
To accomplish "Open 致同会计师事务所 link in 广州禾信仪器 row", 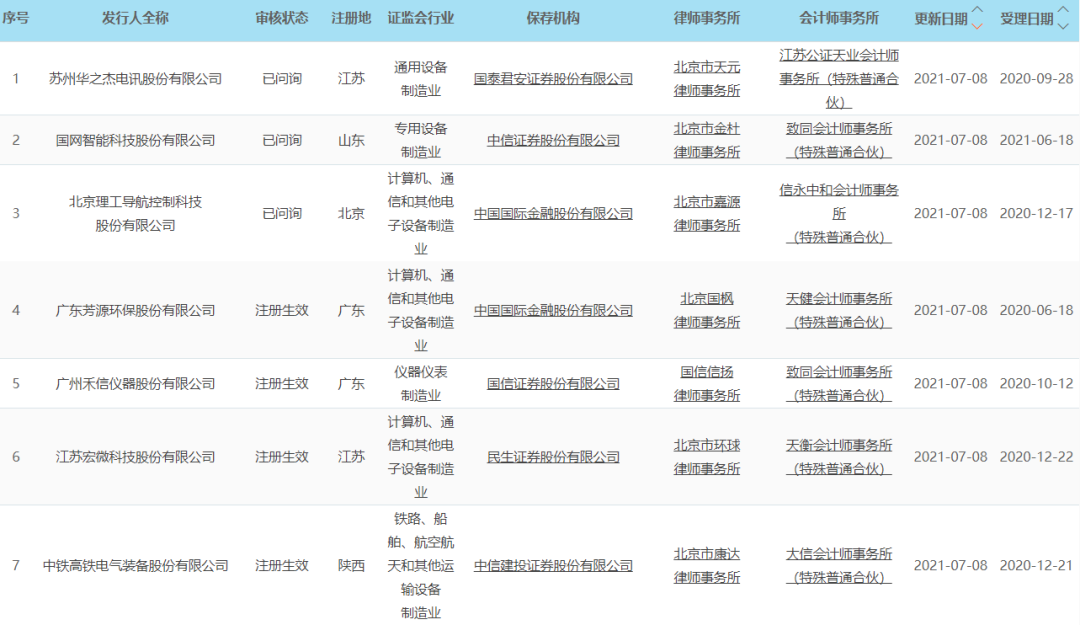I will 839,383.
